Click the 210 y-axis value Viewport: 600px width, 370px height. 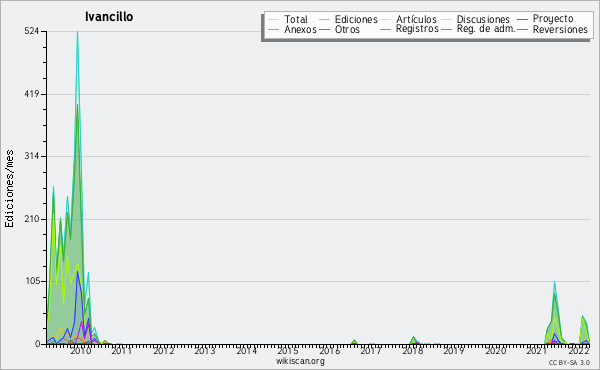pos(32,219)
